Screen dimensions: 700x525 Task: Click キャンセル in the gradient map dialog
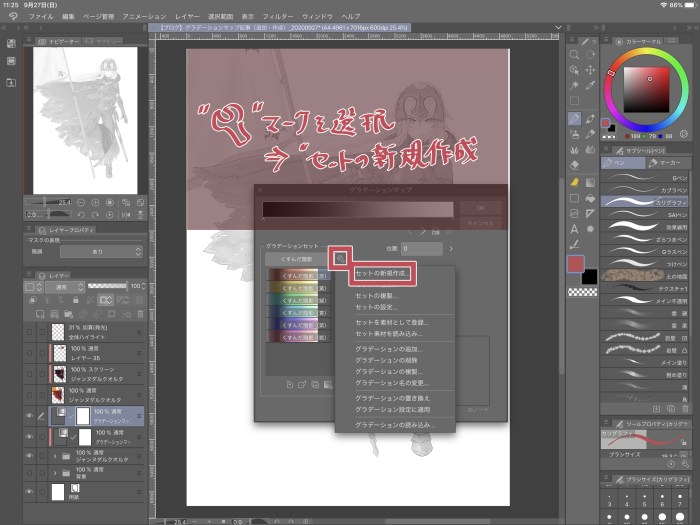coord(480,223)
